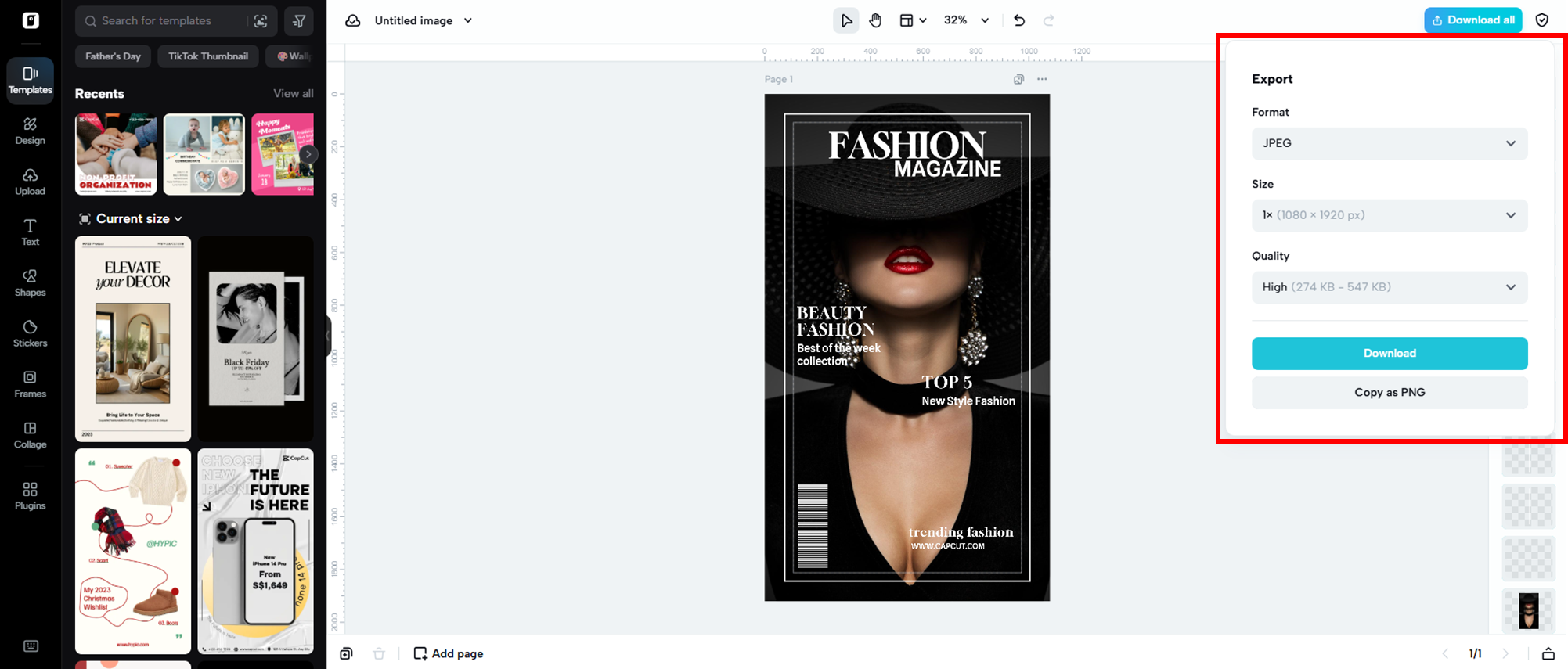Click the Copy as PNG button

pyautogui.click(x=1389, y=393)
